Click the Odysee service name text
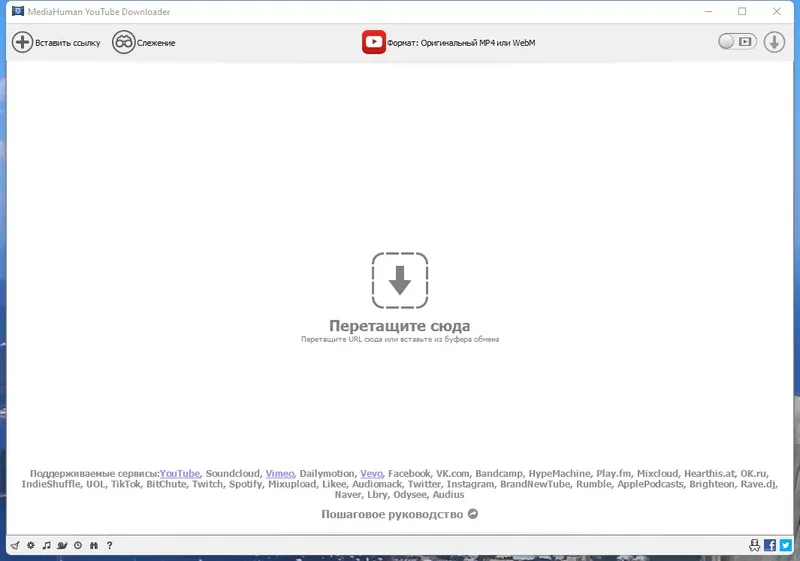Image resolution: width=800 pixels, height=561 pixels. 410,494
